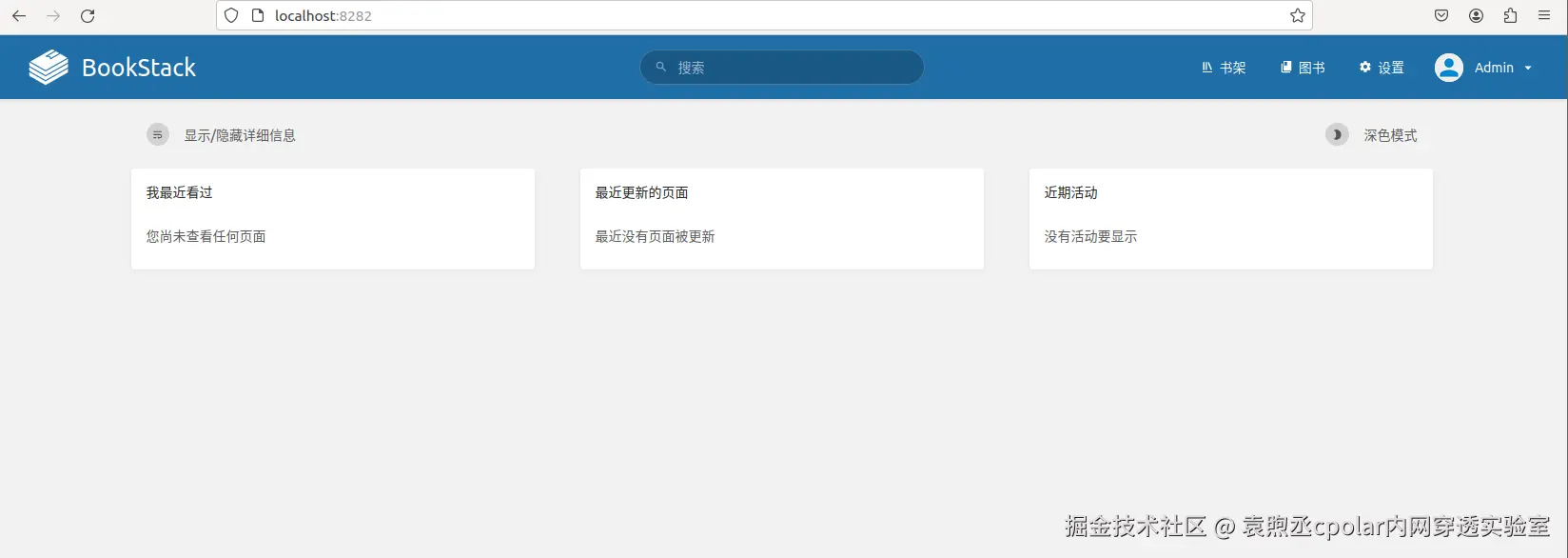The image size is (1568, 558).
Task: Expand the Admin dropdown arrow
Action: (x=1528, y=69)
